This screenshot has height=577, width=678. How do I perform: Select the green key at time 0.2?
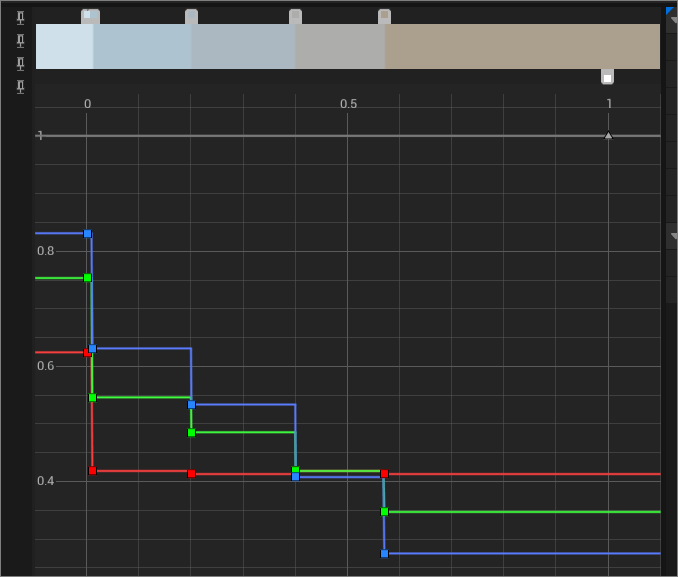pos(192,433)
